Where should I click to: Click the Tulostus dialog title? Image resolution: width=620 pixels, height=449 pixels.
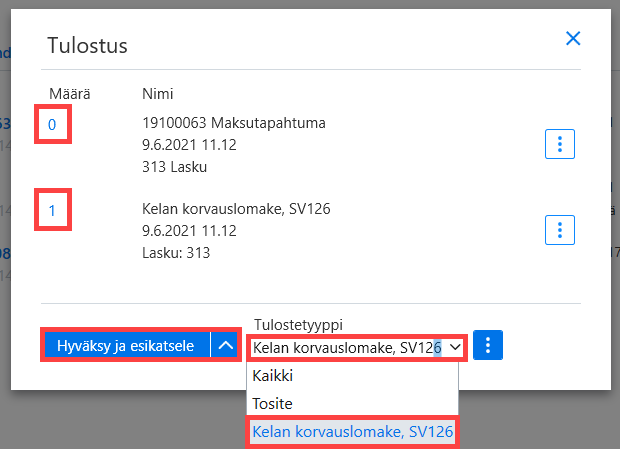pyautogui.click(x=87, y=45)
